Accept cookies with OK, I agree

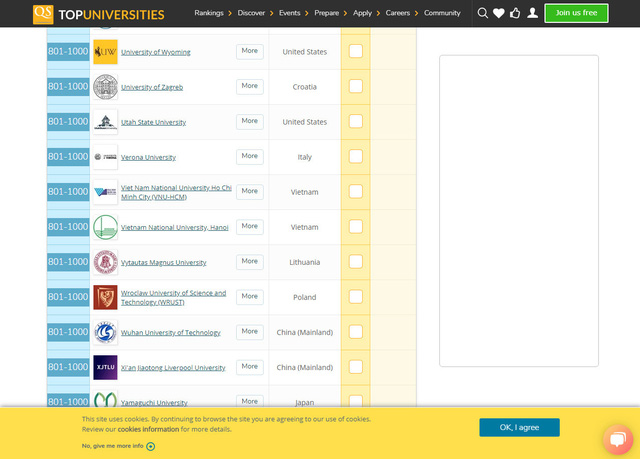coord(519,427)
